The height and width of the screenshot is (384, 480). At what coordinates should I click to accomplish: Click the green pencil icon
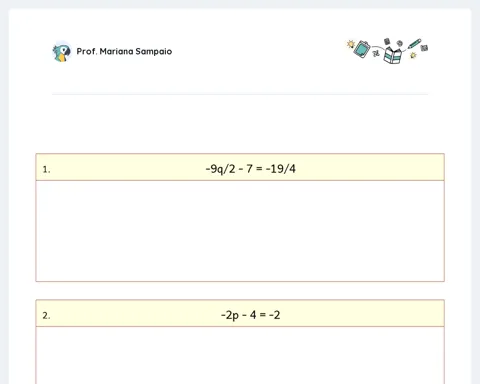tap(414, 44)
